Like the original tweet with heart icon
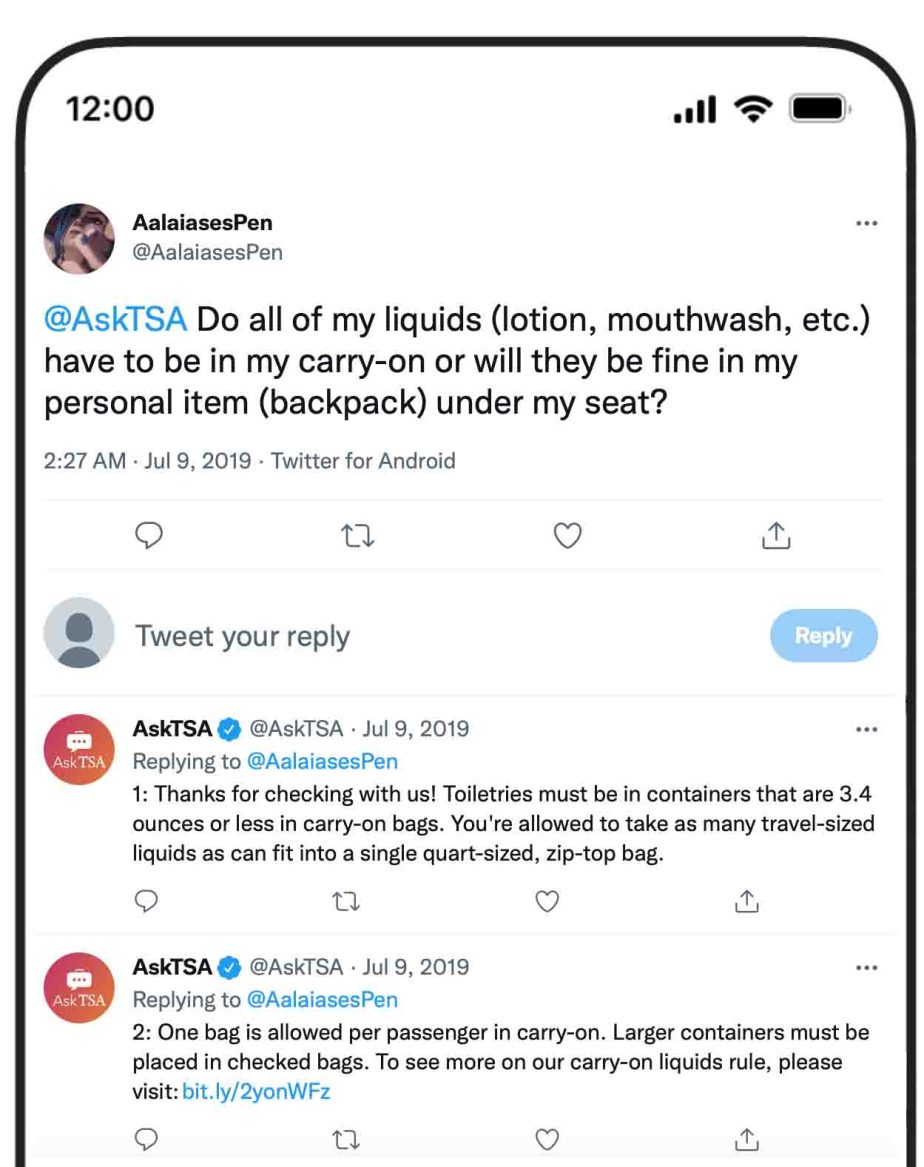924x1167 pixels. pos(568,537)
